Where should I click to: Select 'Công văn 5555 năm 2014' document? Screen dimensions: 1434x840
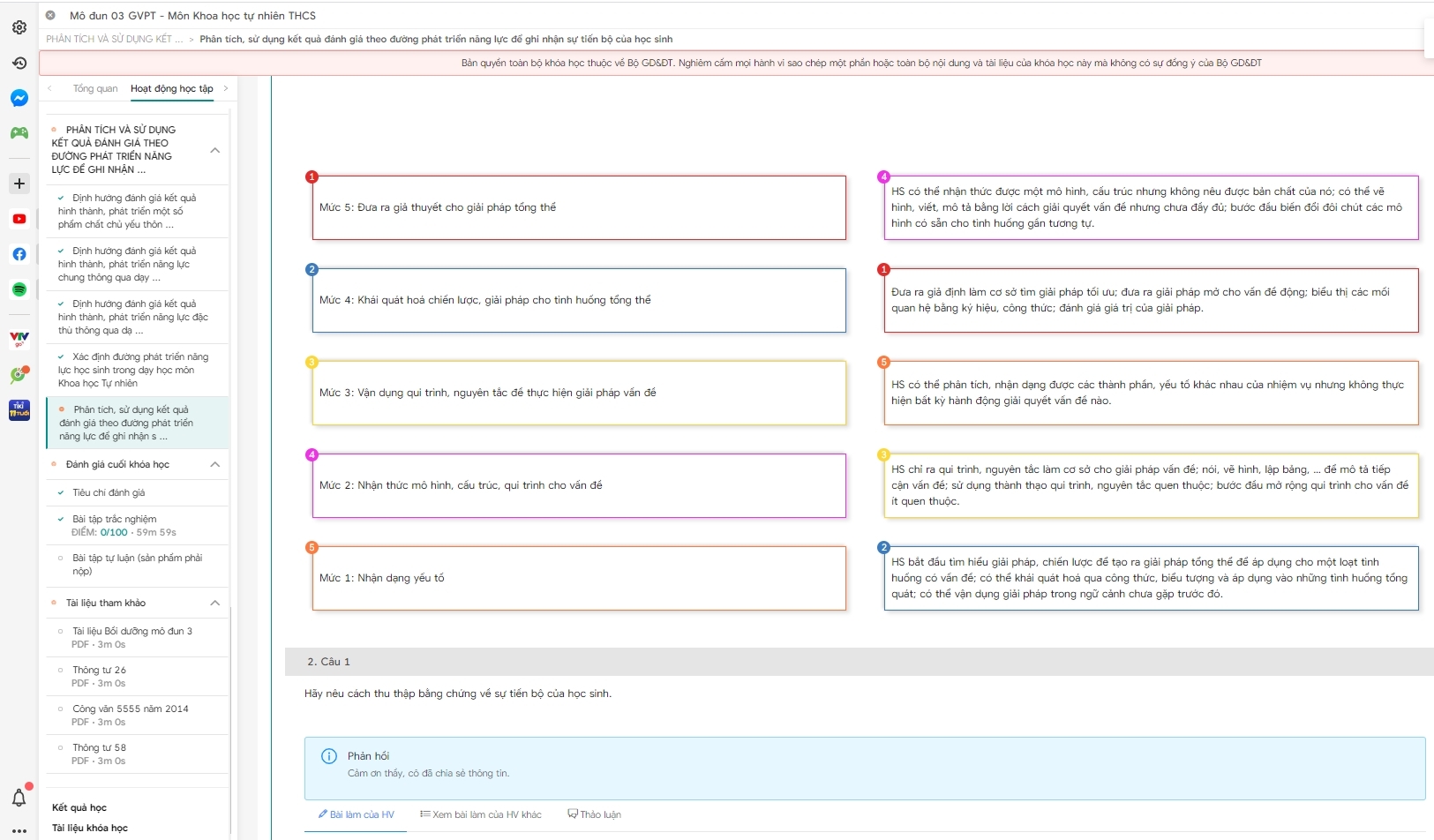[130, 709]
